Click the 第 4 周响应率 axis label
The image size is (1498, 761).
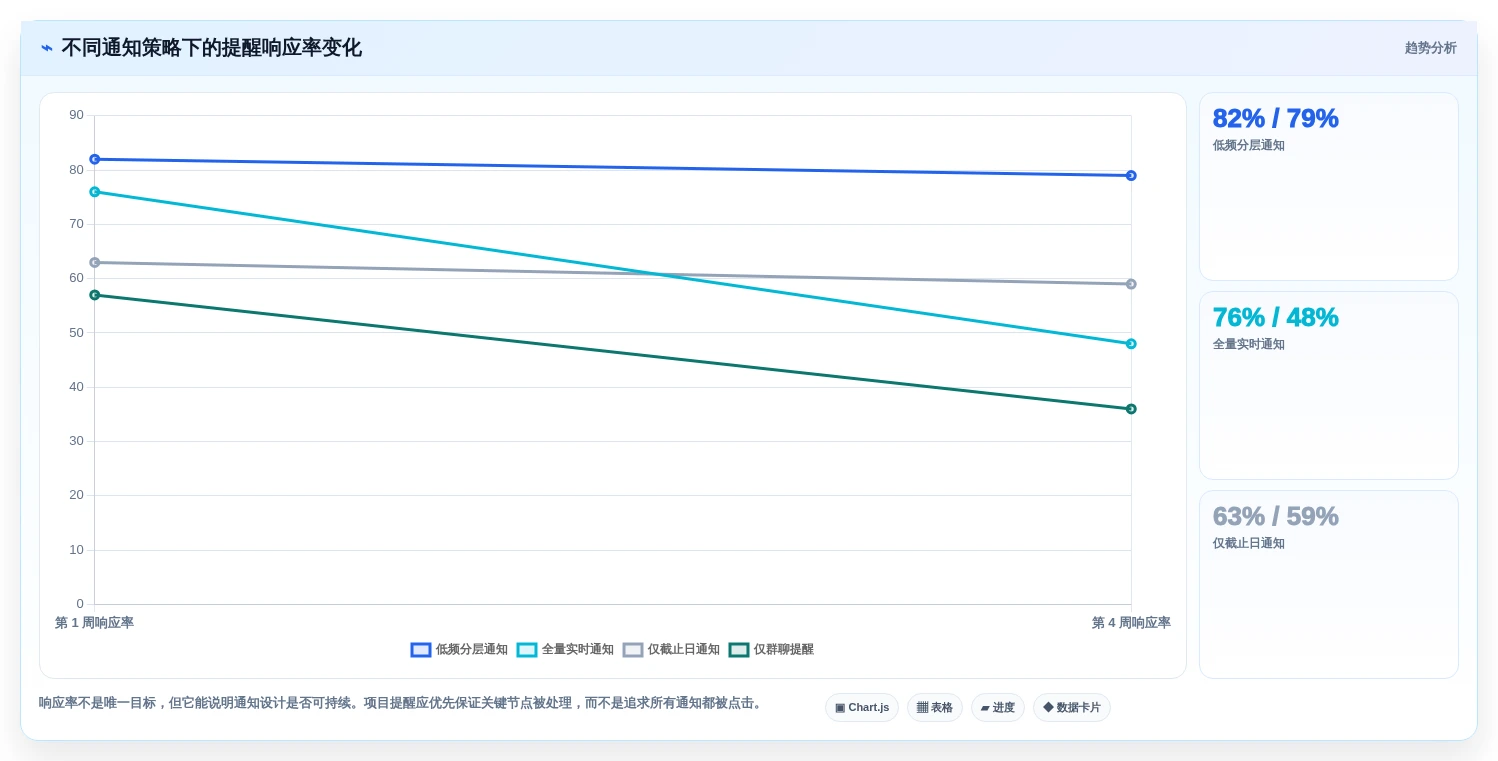1131,623
